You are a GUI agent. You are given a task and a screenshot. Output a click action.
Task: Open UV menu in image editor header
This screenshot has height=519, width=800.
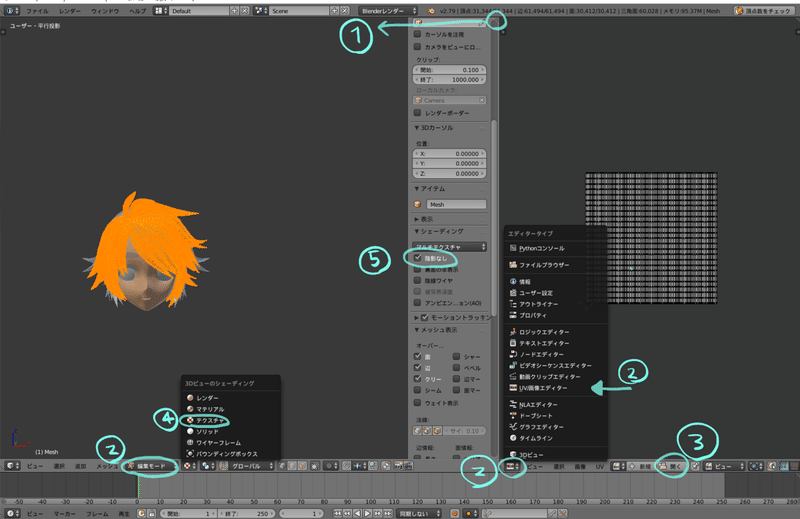coord(599,466)
